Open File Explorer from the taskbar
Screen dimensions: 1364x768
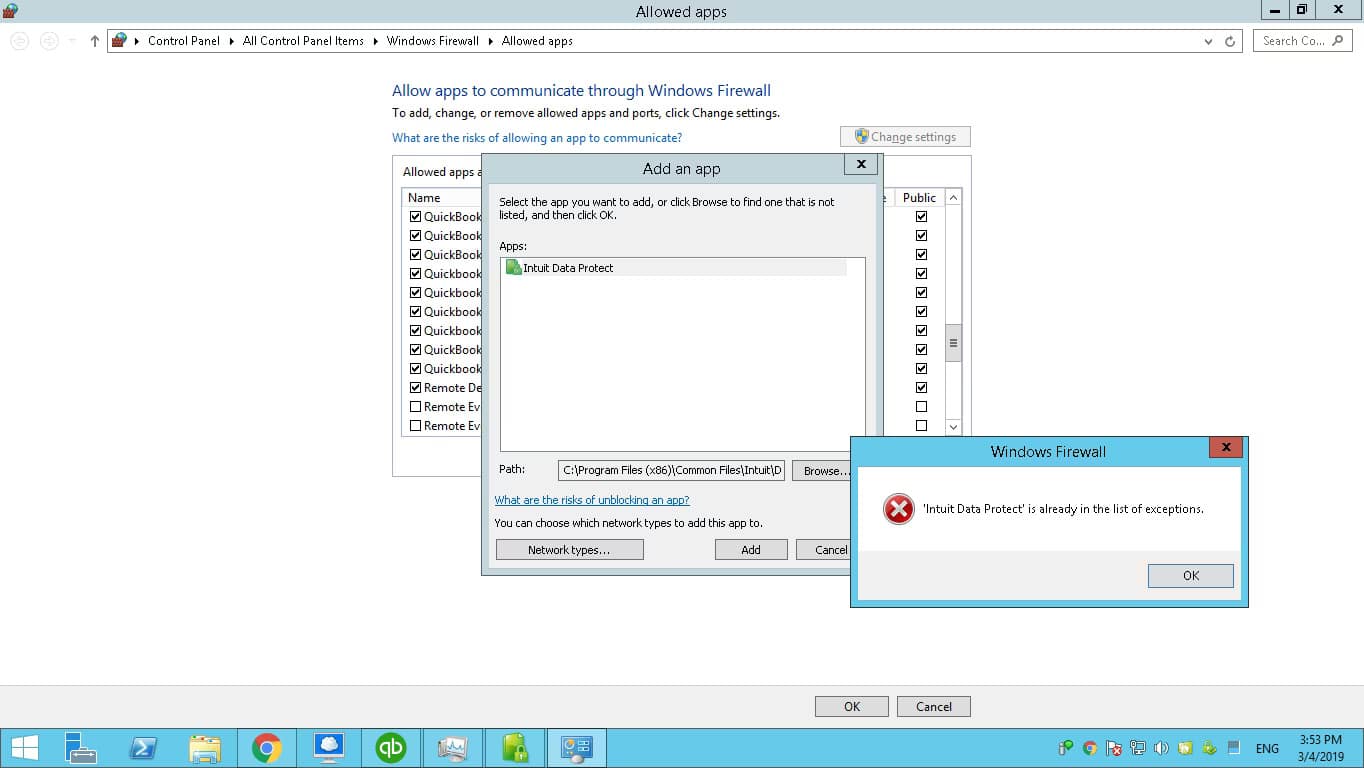[x=204, y=748]
